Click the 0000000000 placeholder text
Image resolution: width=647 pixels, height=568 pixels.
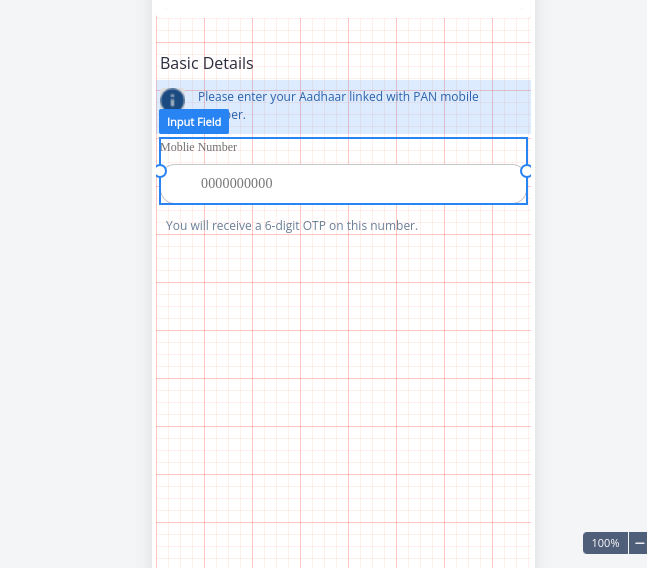click(237, 184)
